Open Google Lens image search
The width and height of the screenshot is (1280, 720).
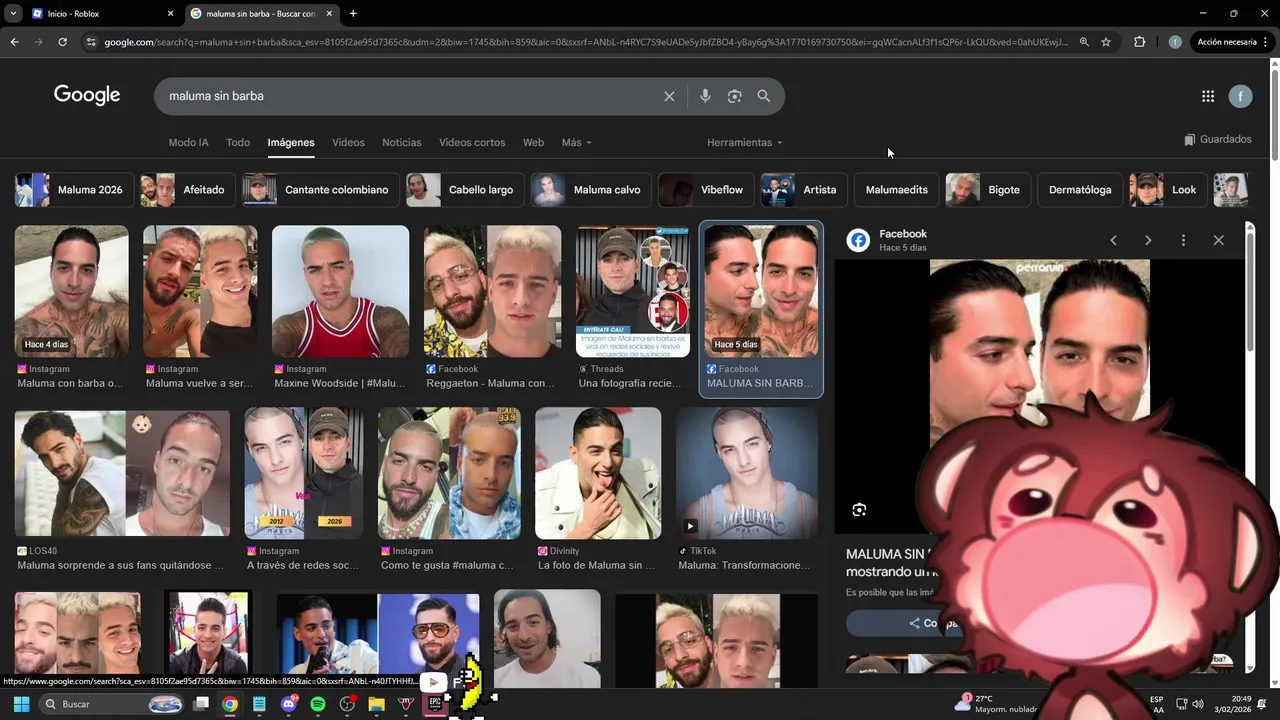pos(735,96)
